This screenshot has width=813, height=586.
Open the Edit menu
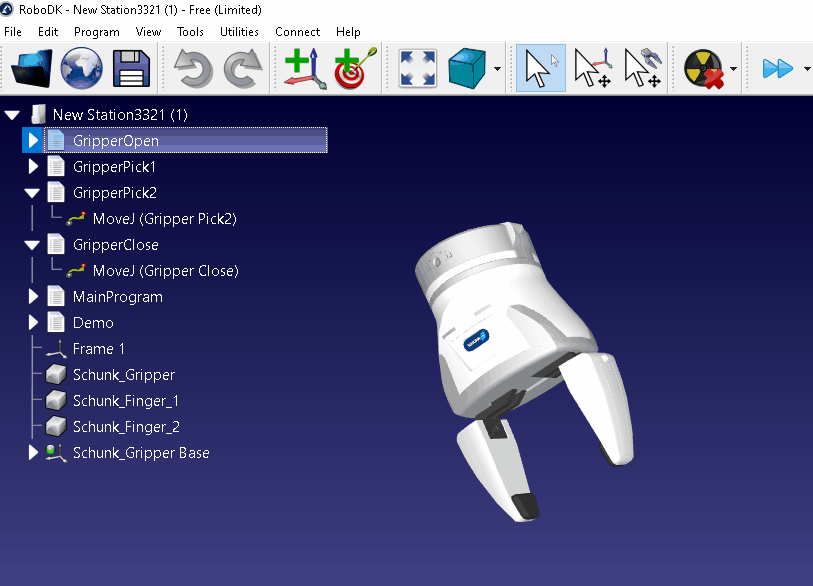48,32
